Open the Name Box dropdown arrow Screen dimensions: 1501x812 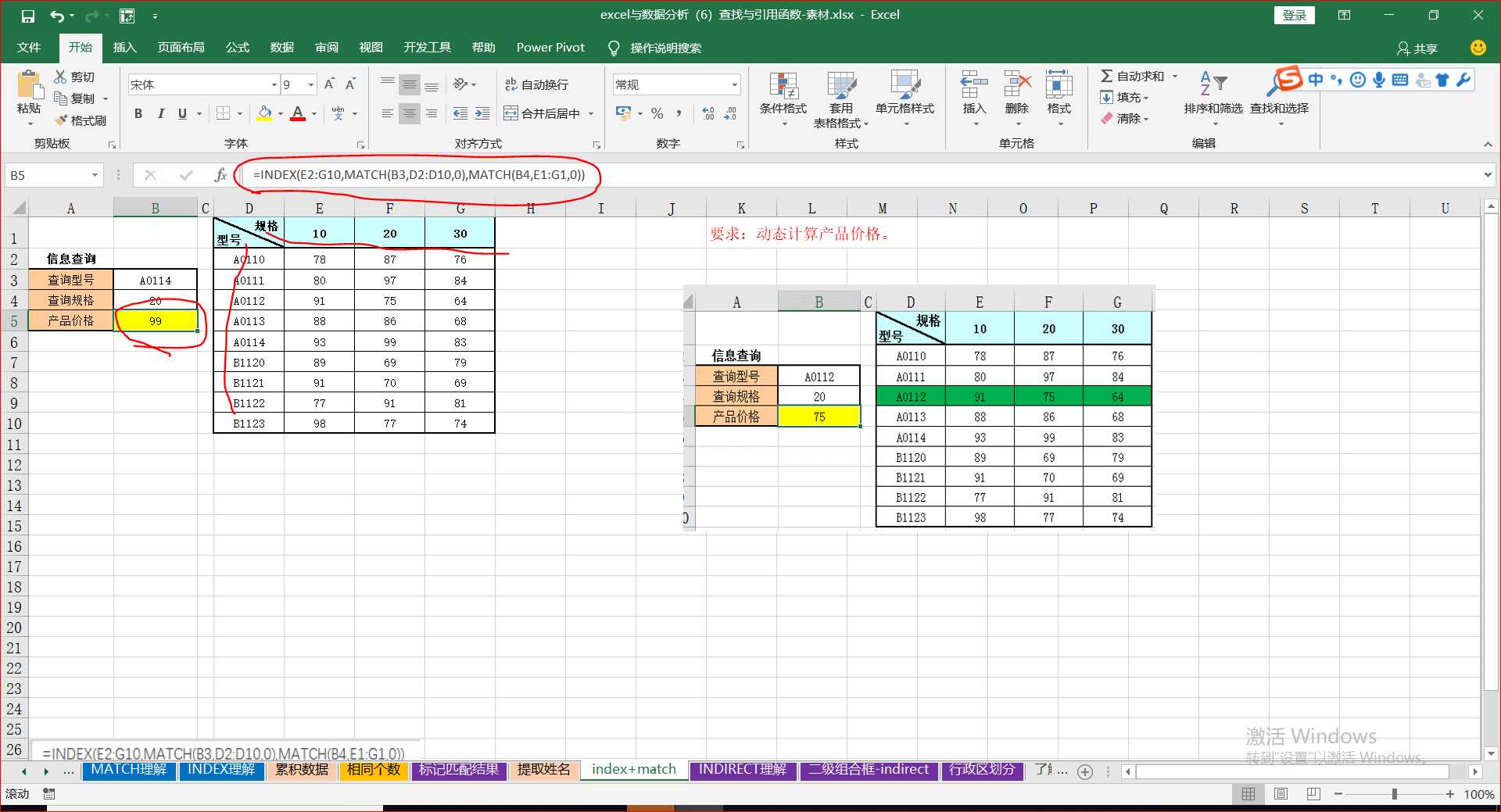(x=95, y=175)
